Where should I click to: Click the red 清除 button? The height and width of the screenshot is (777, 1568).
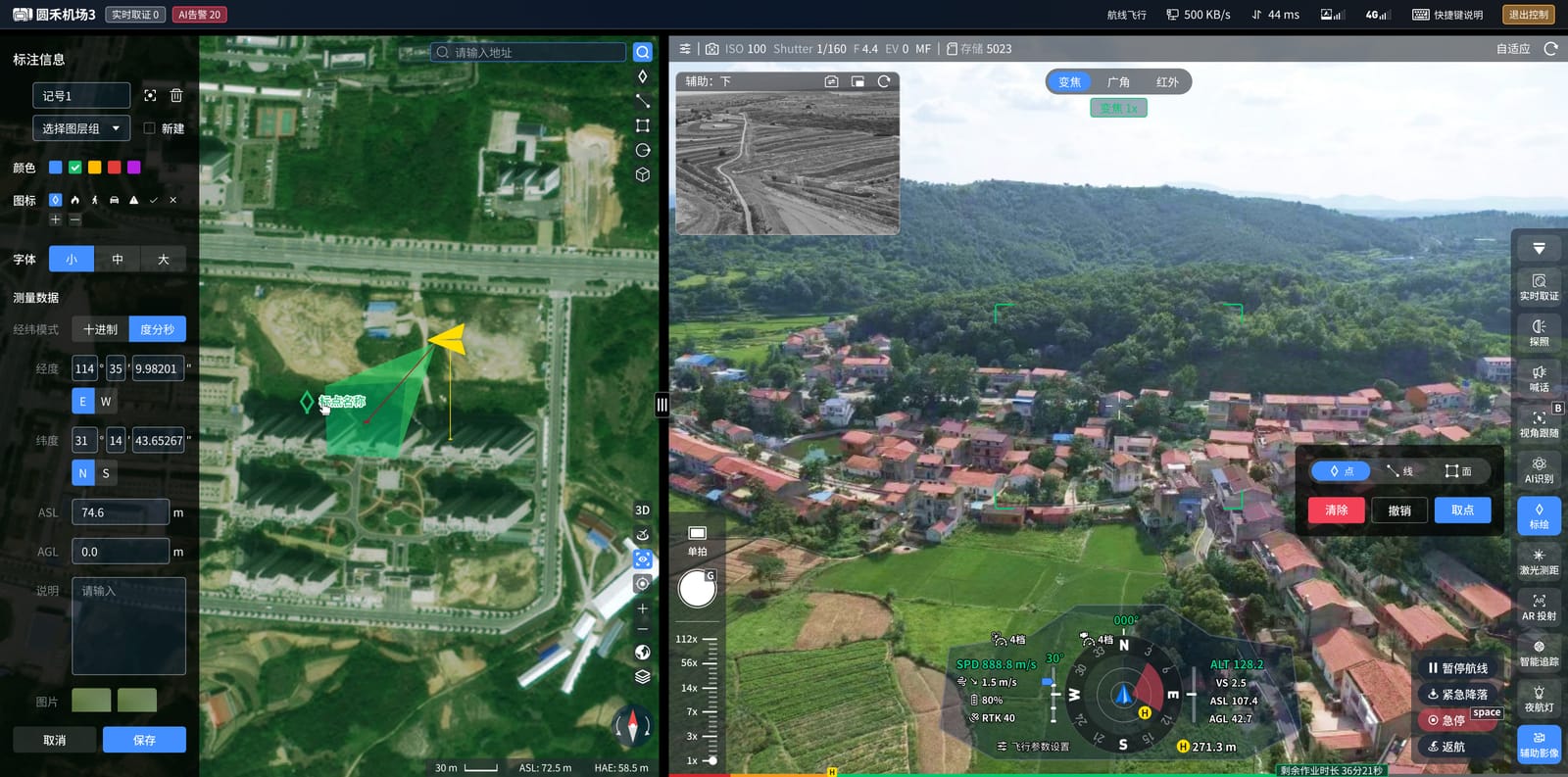click(x=1337, y=510)
